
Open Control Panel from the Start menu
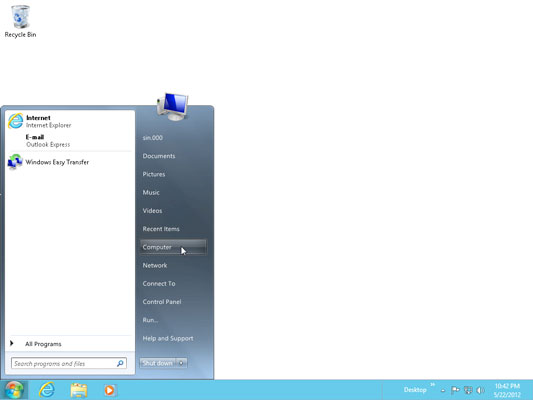(162, 302)
